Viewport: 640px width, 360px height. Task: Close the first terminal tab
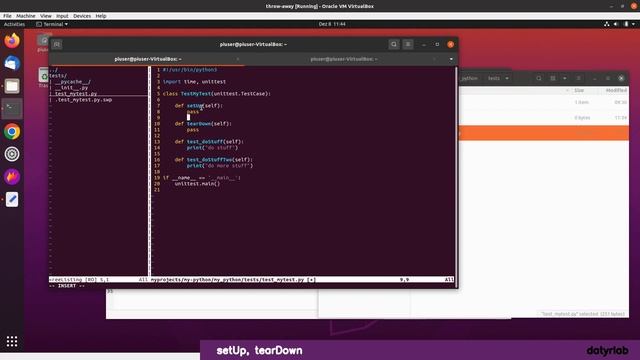(238, 59)
